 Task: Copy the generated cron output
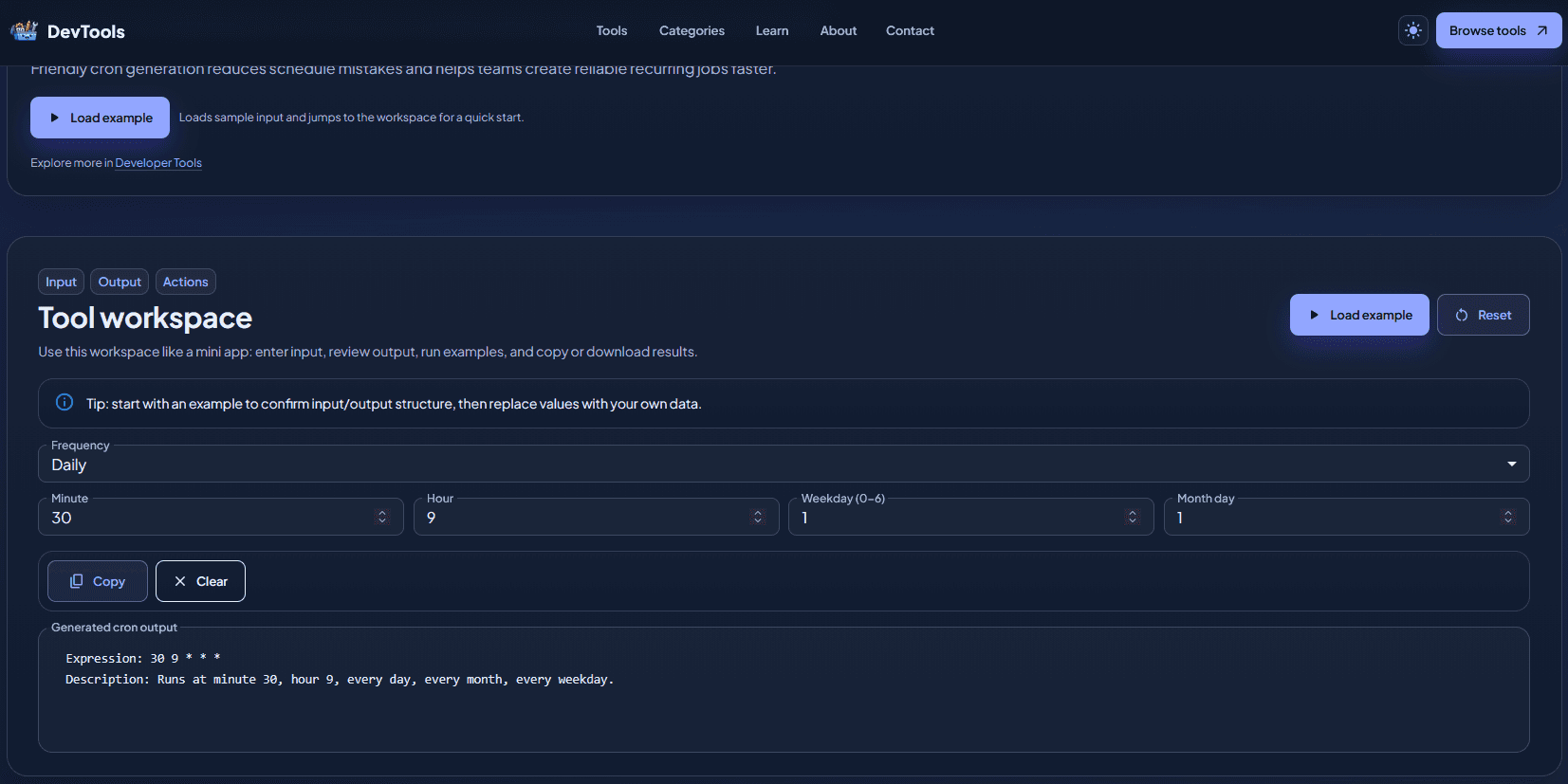pos(98,582)
